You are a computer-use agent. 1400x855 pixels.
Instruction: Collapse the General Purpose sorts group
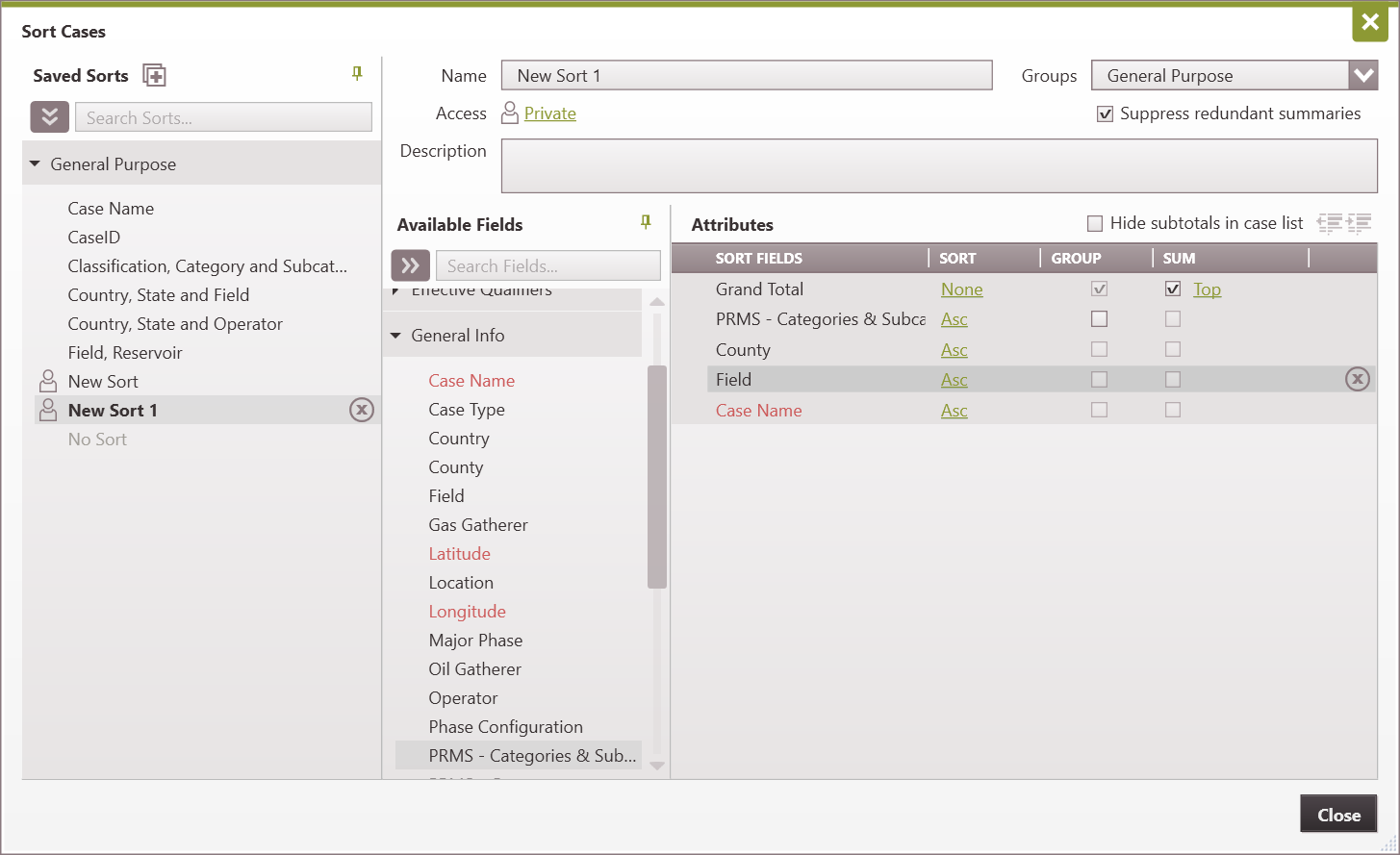pyautogui.click(x=36, y=163)
